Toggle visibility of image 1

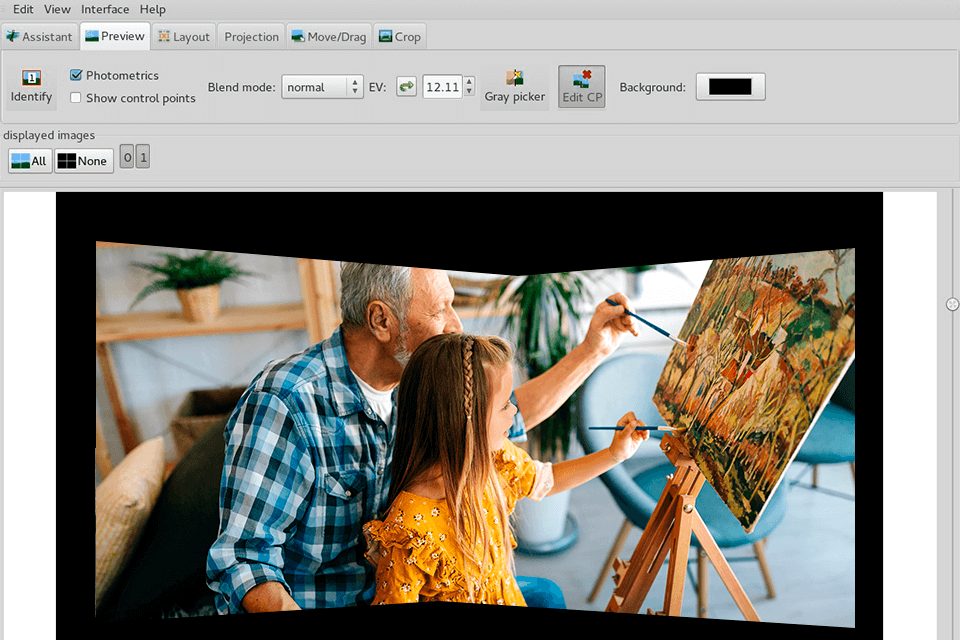pyautogui.click(x=143, y=156)
